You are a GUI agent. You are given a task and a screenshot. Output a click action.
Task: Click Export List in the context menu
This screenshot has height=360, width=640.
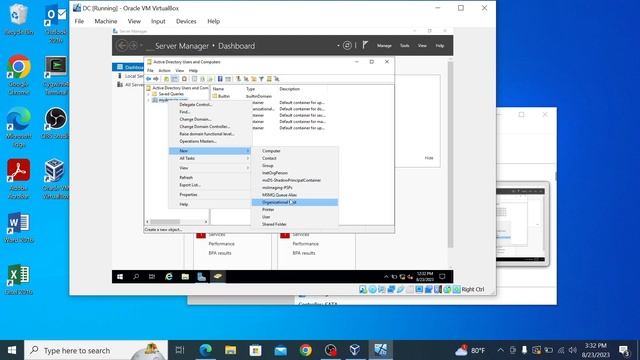tap(210, 185)
